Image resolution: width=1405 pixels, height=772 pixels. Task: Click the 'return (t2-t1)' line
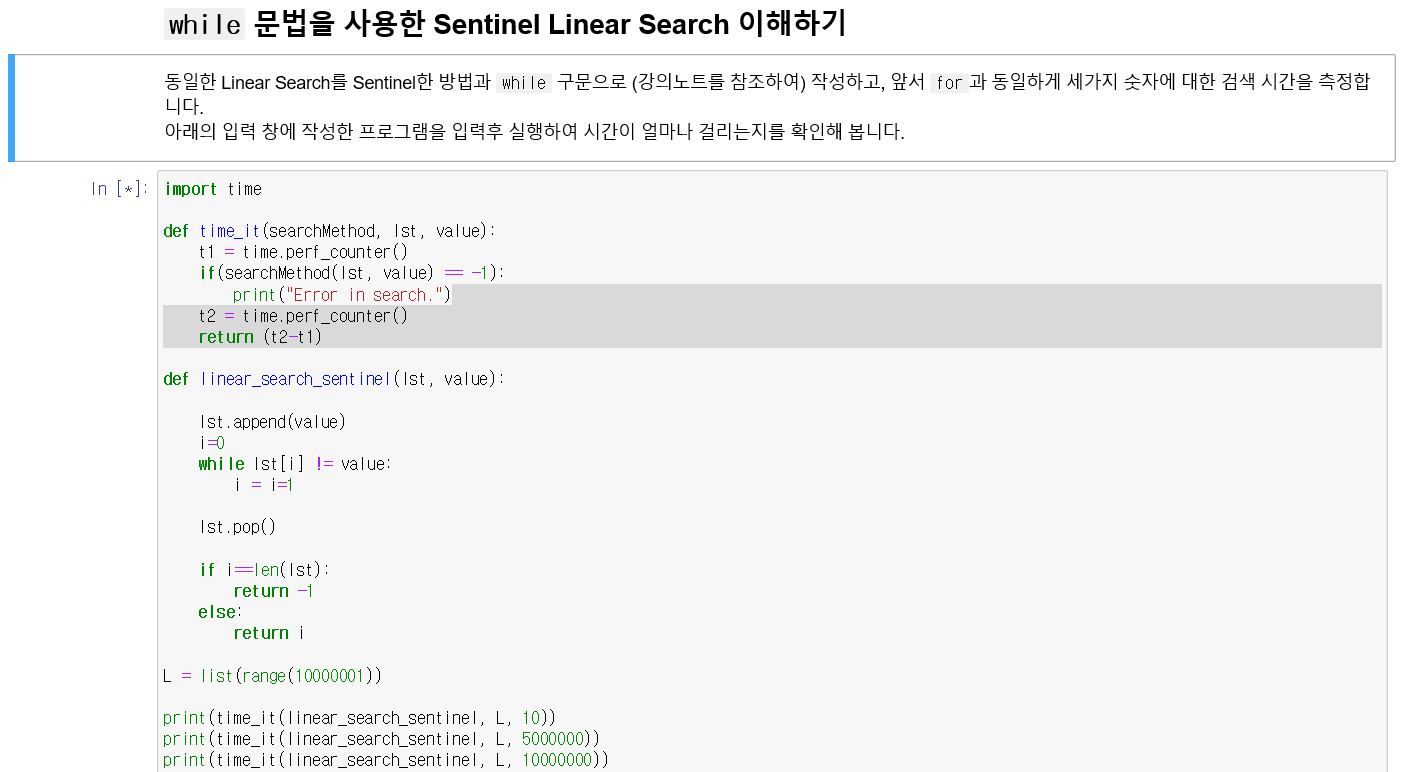[x=260, y=337]
